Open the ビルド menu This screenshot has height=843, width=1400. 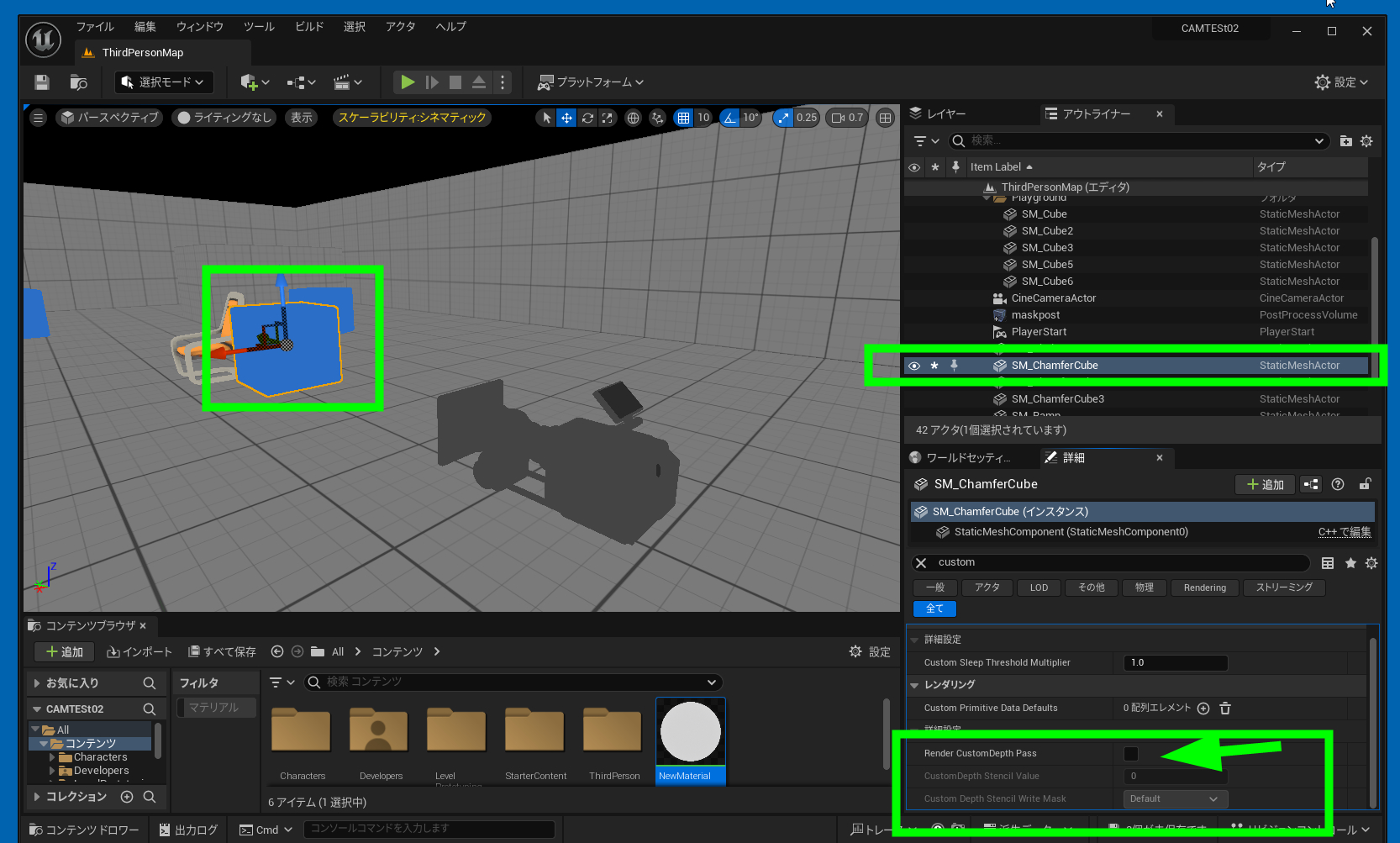[x=308, y=27]
